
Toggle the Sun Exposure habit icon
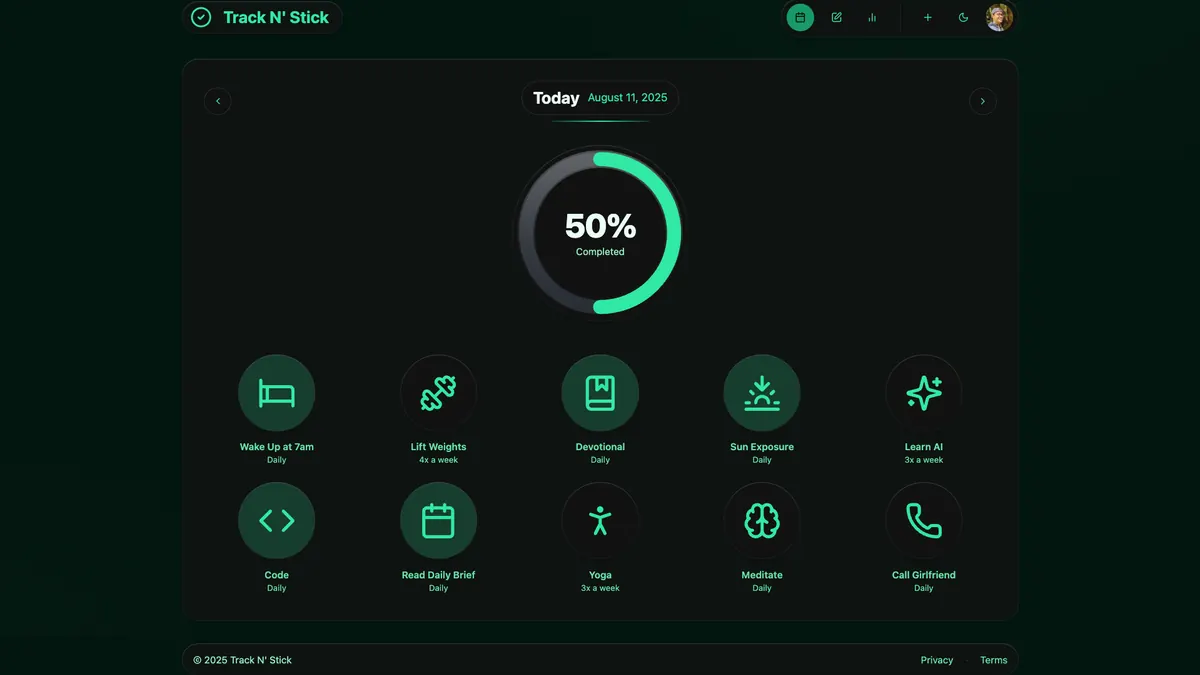click(x=762, y=393)
